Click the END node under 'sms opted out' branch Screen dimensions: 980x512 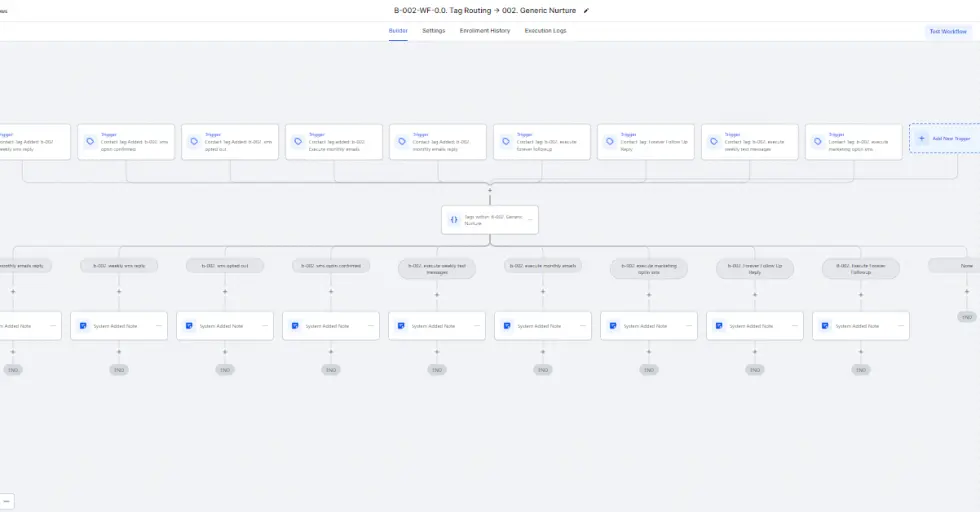[x=225, y=370]
